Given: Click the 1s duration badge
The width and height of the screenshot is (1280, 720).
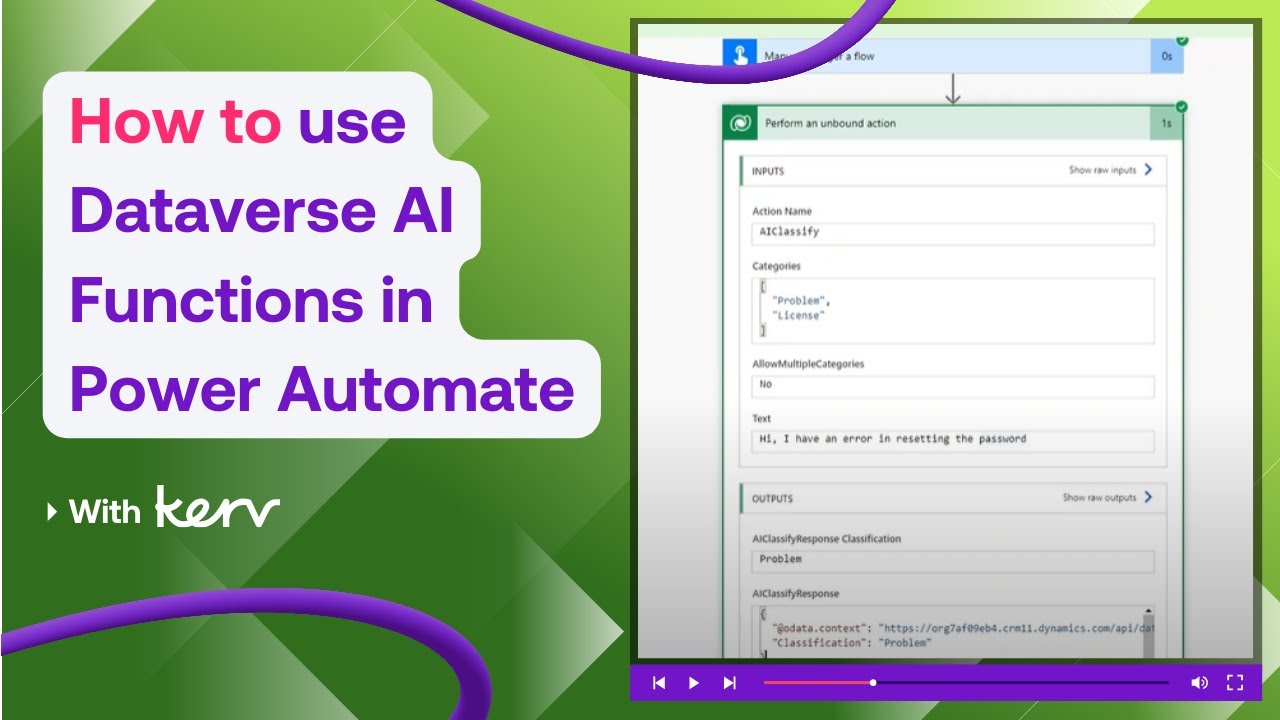Looking at the screenshot, I should click(1167, 124).
